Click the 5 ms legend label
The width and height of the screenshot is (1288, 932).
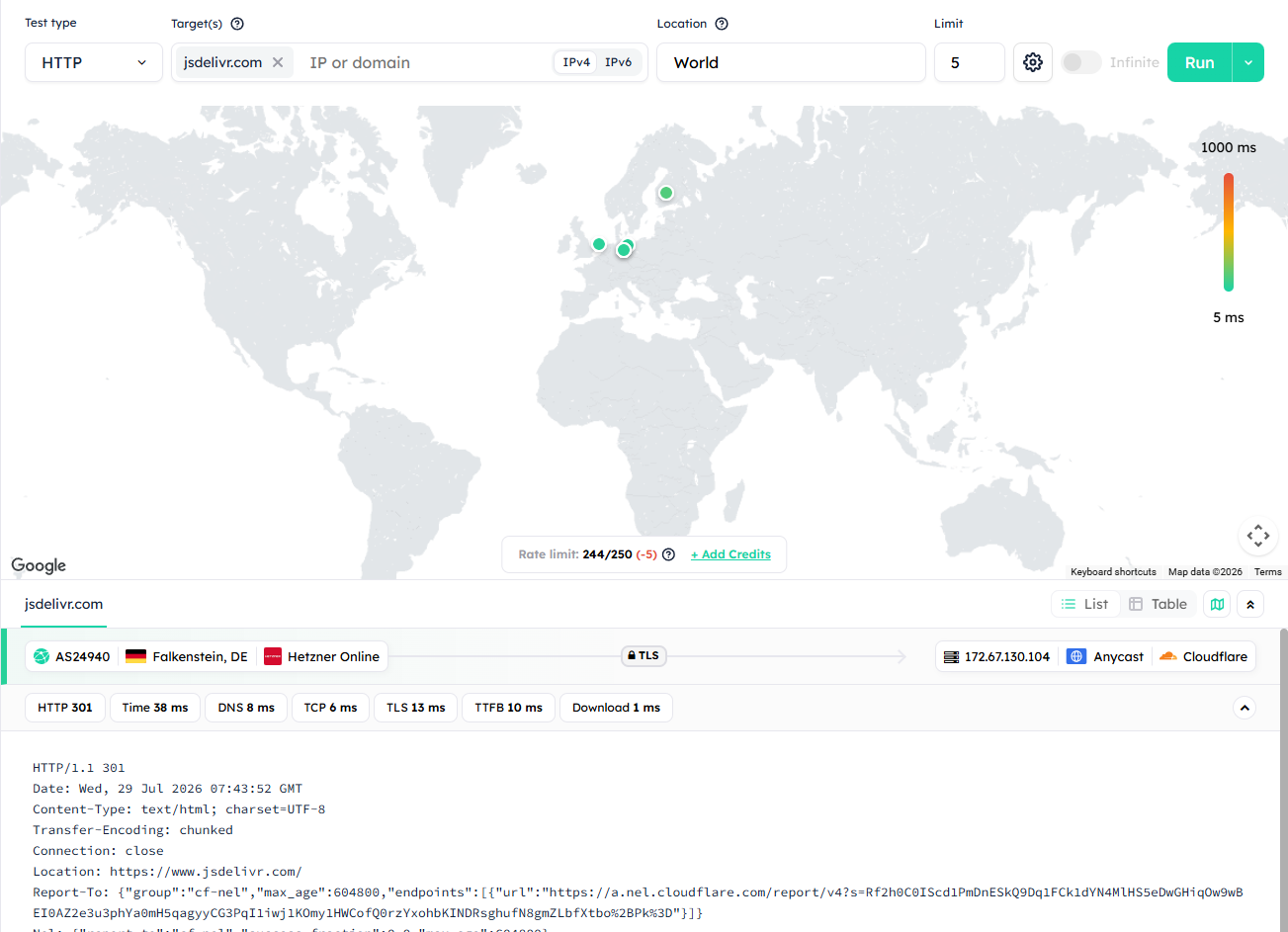point(1229,317)
